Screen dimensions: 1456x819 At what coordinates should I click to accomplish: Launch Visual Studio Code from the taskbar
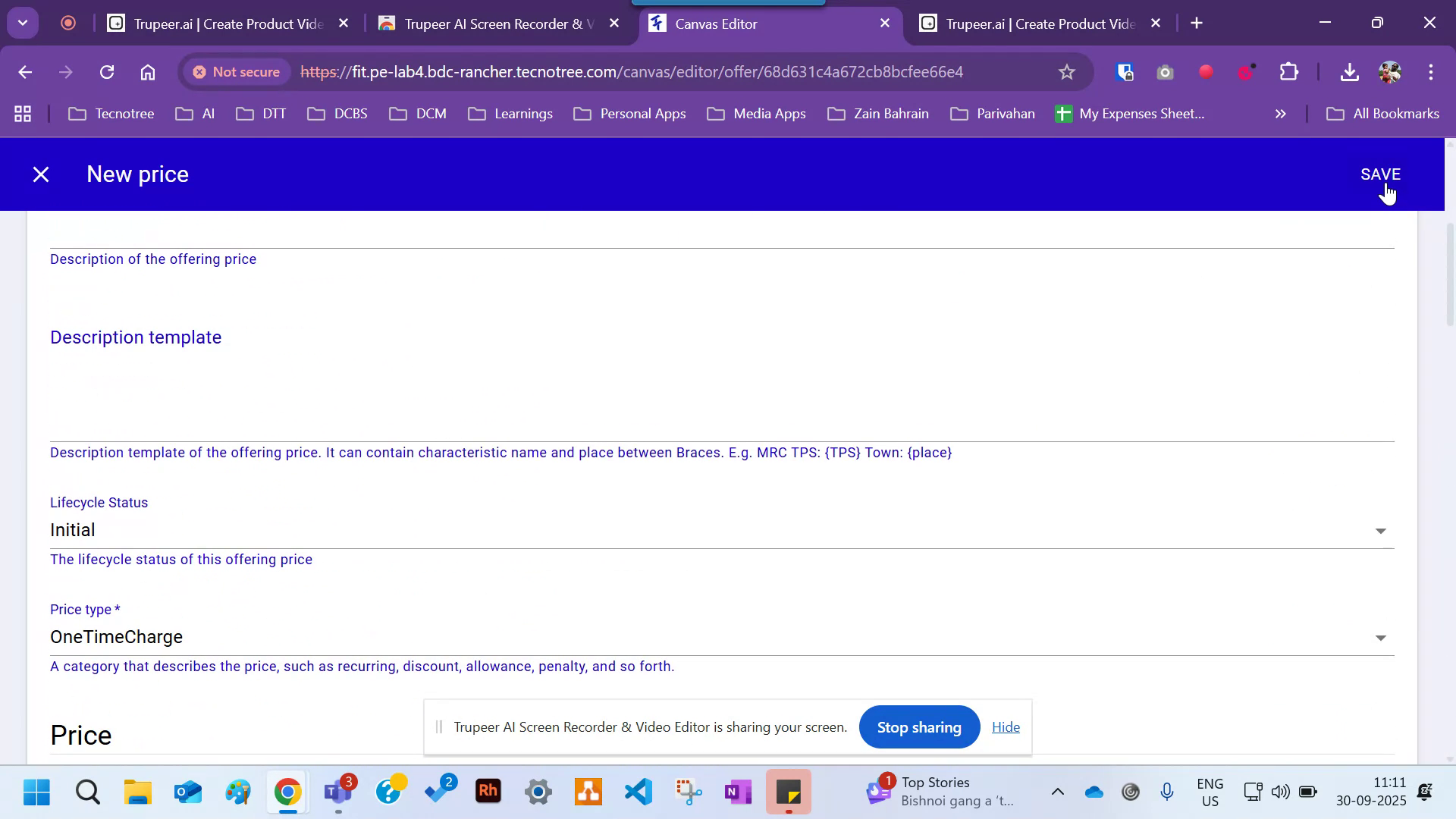638,792
